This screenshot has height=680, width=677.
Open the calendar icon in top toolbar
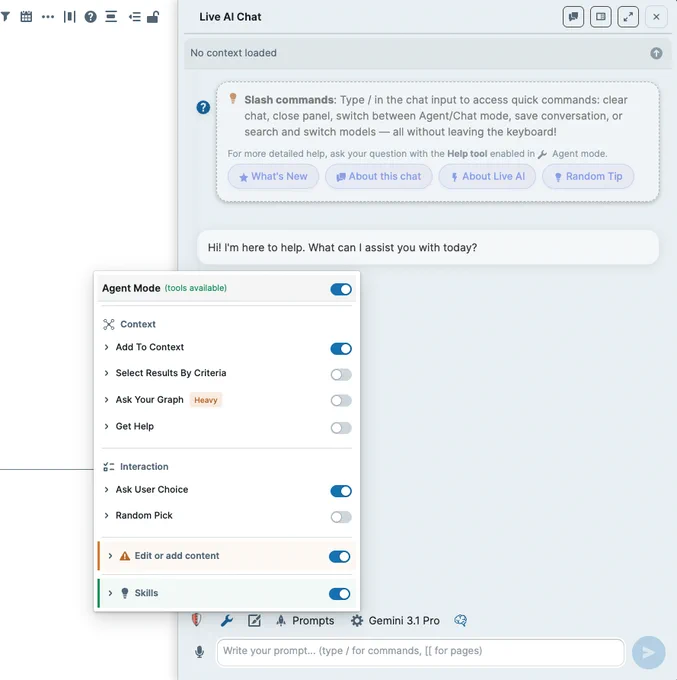[x=26, y=17]
